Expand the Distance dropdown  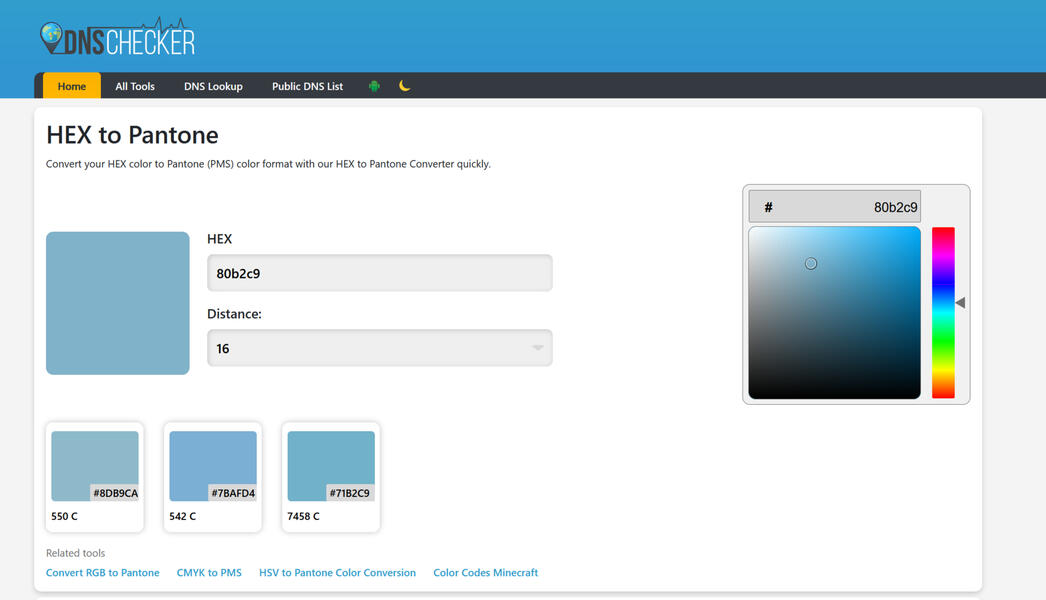[x=379, y=348]
